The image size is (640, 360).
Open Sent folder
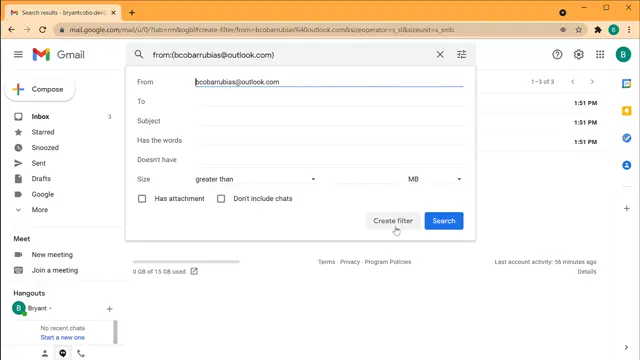click(39, 163)
